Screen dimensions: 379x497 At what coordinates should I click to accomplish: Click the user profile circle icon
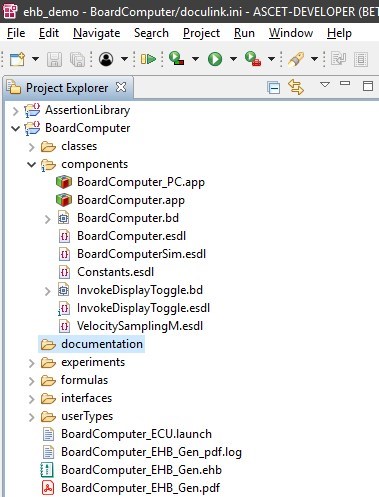point(106,59)
